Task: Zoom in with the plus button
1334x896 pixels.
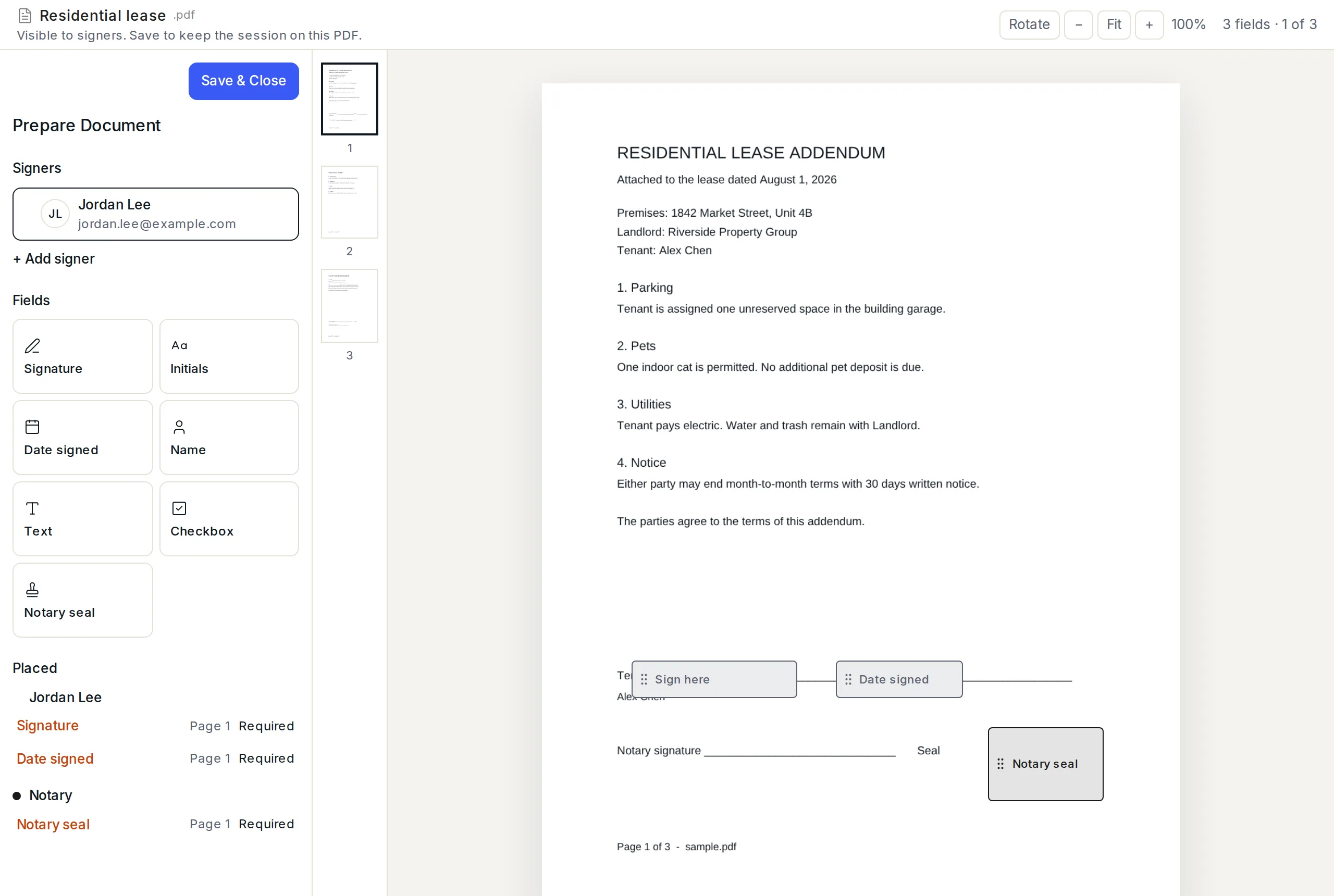Action: [x=1149, y=24]
